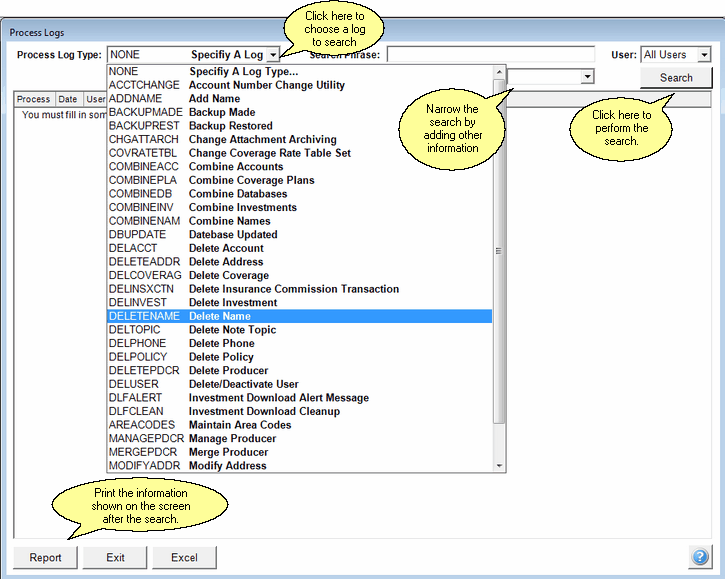The height and width of the screenshot is (579, 725).
Task: Choose DELACCT Delete Account
Action: coord(300,248)
